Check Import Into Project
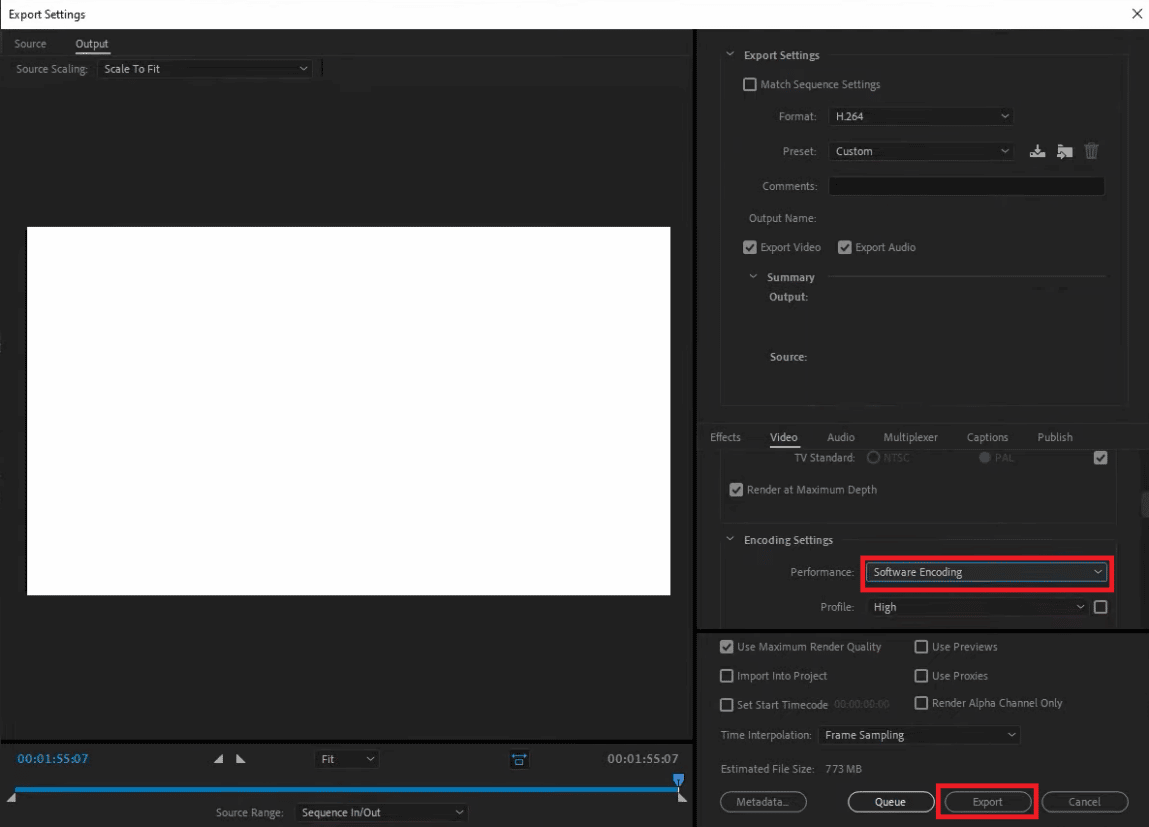Viewport: 1149px width, 827px height. pos(726,676)
